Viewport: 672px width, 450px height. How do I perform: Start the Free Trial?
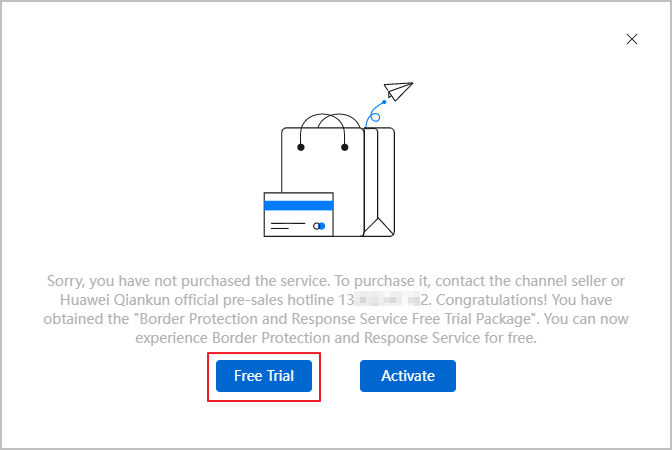click(264, 376)
